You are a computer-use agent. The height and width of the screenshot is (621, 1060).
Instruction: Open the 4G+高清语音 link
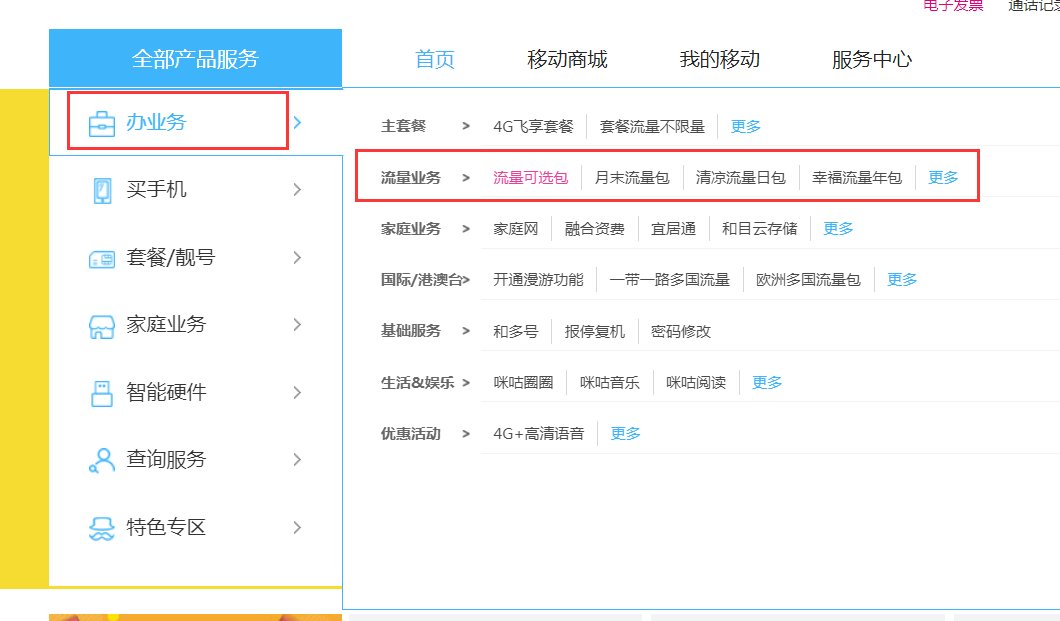[x=538, y=434]
